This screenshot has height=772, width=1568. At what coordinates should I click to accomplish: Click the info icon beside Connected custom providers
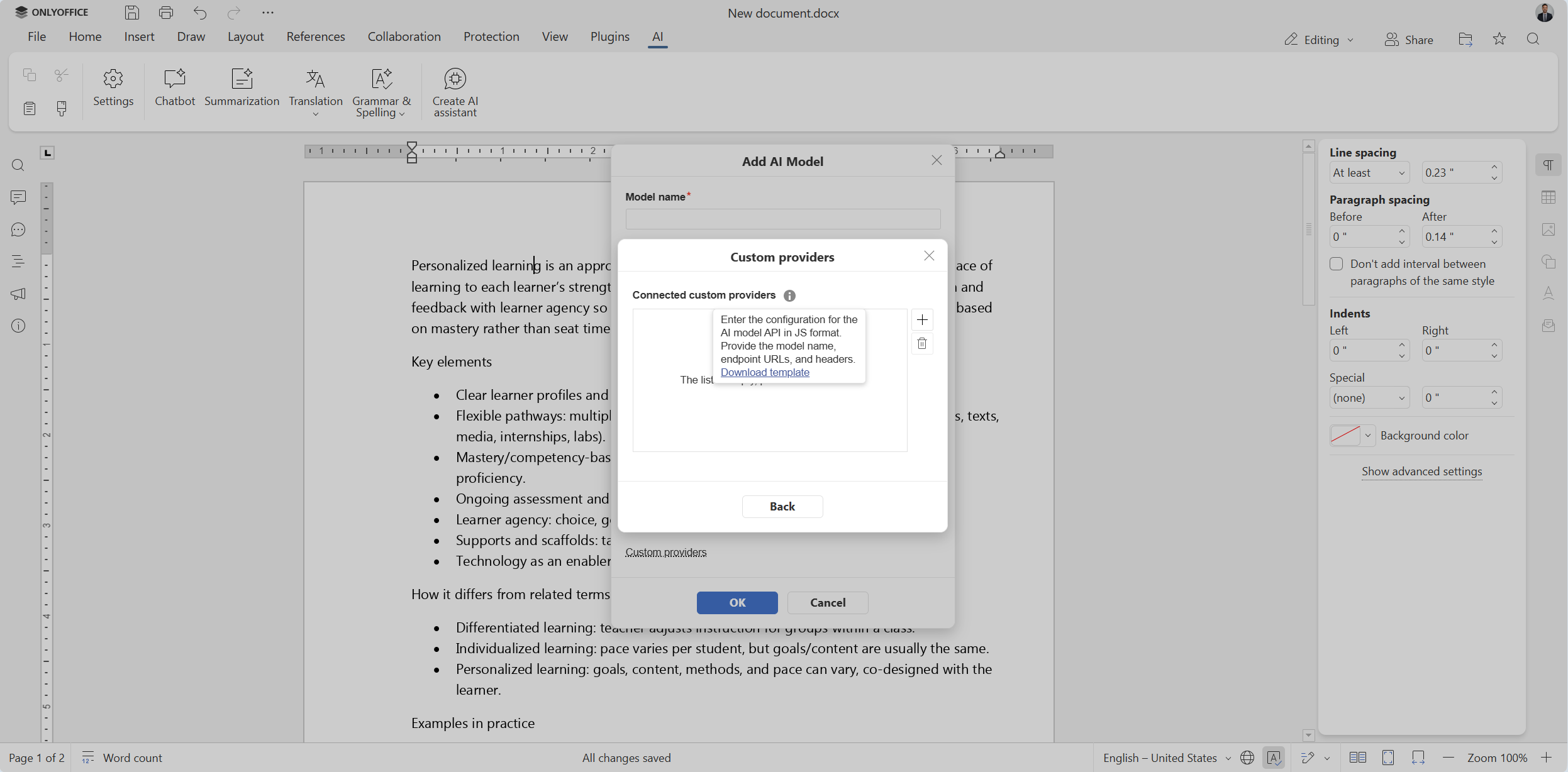pos(789,295)
